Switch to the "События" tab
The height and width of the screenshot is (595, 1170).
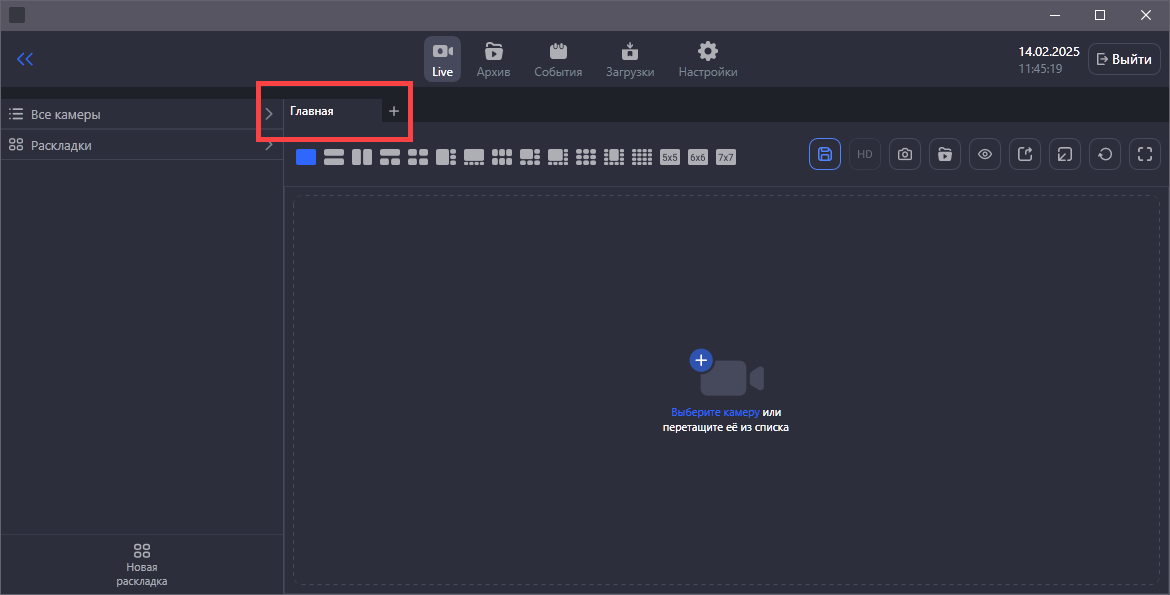click(558, 59)
